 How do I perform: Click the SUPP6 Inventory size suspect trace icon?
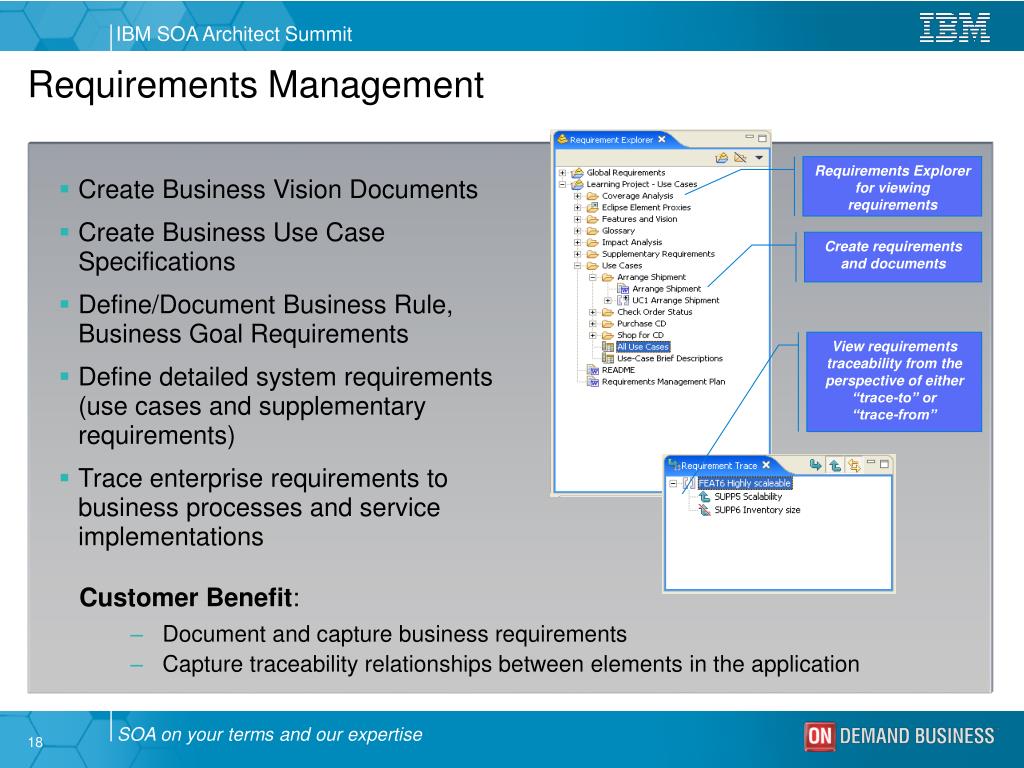[x=705, y=510]
